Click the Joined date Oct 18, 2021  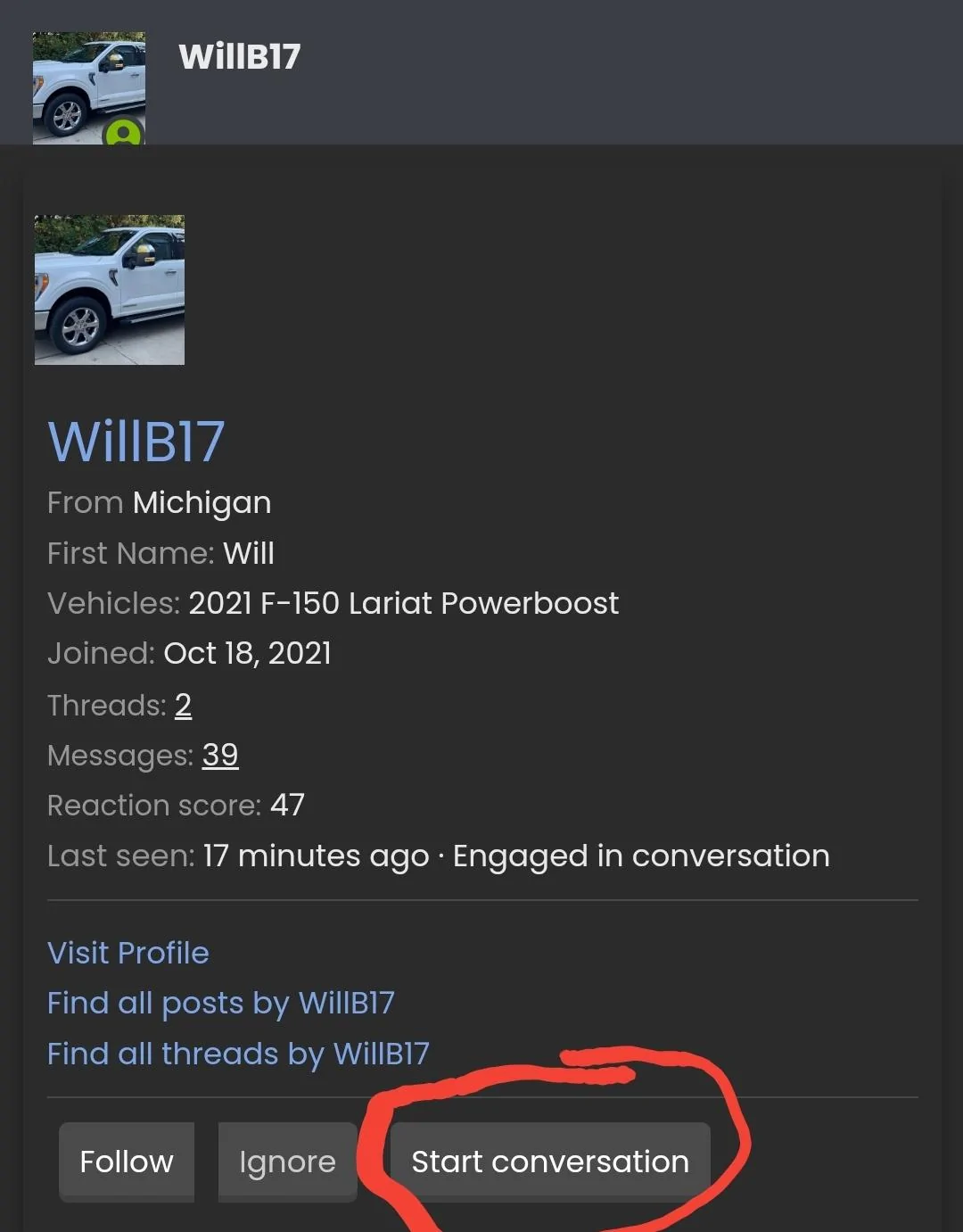[x=247, y=654]
